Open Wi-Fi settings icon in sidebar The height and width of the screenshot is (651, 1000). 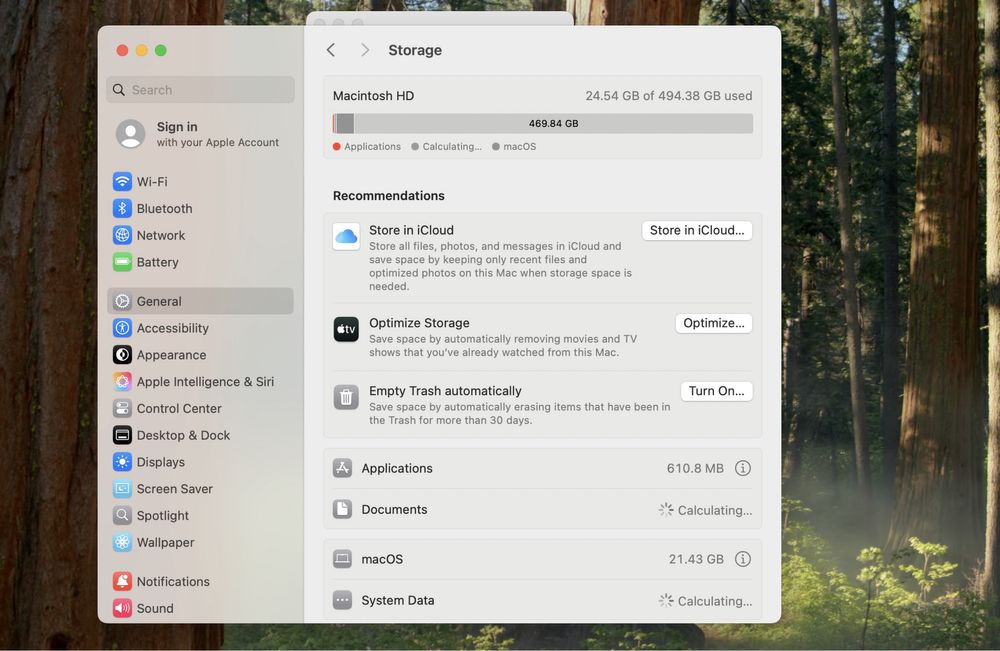pos(122,181)
